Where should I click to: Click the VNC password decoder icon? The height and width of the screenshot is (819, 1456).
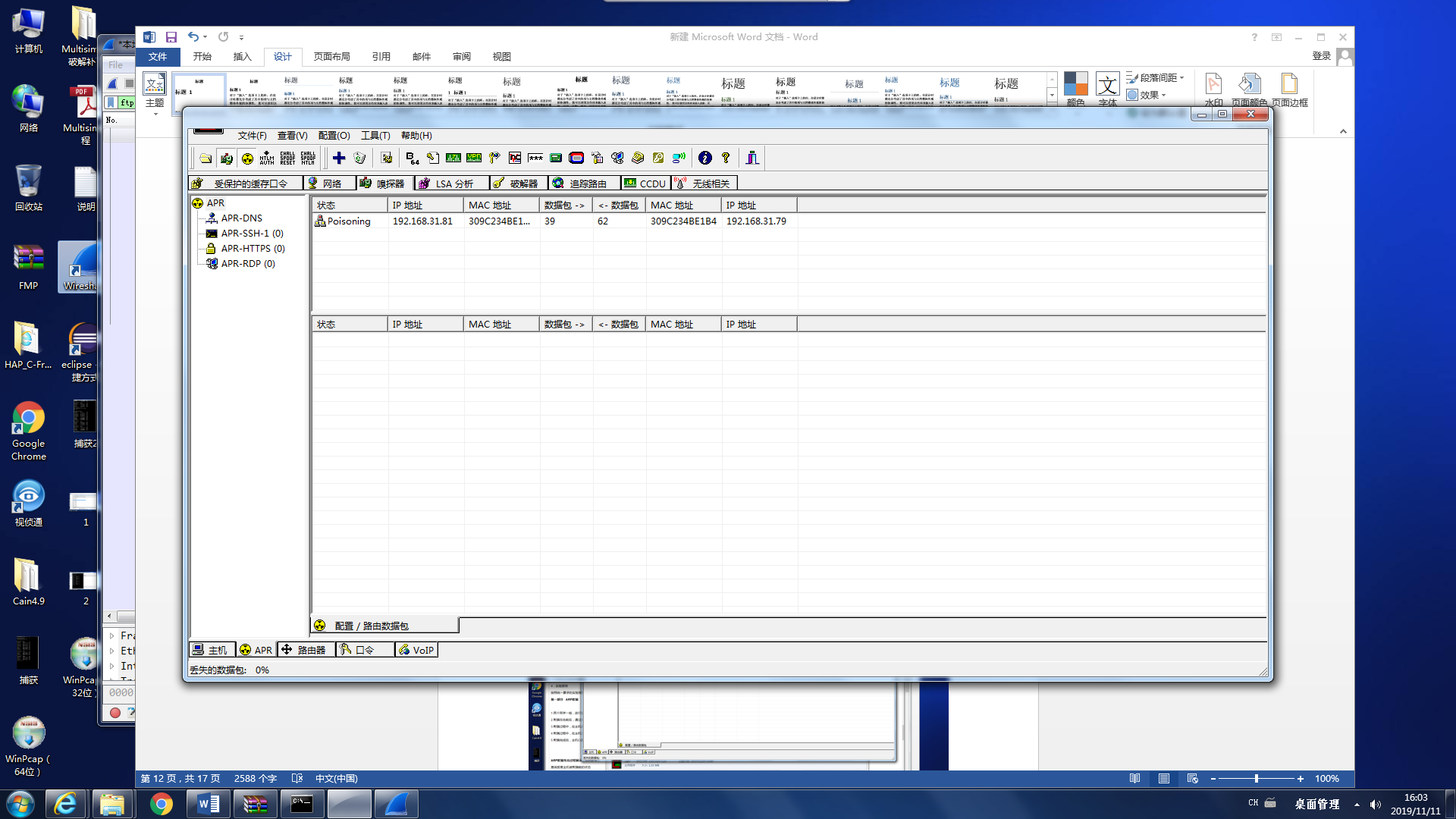(x=515, y=158)
